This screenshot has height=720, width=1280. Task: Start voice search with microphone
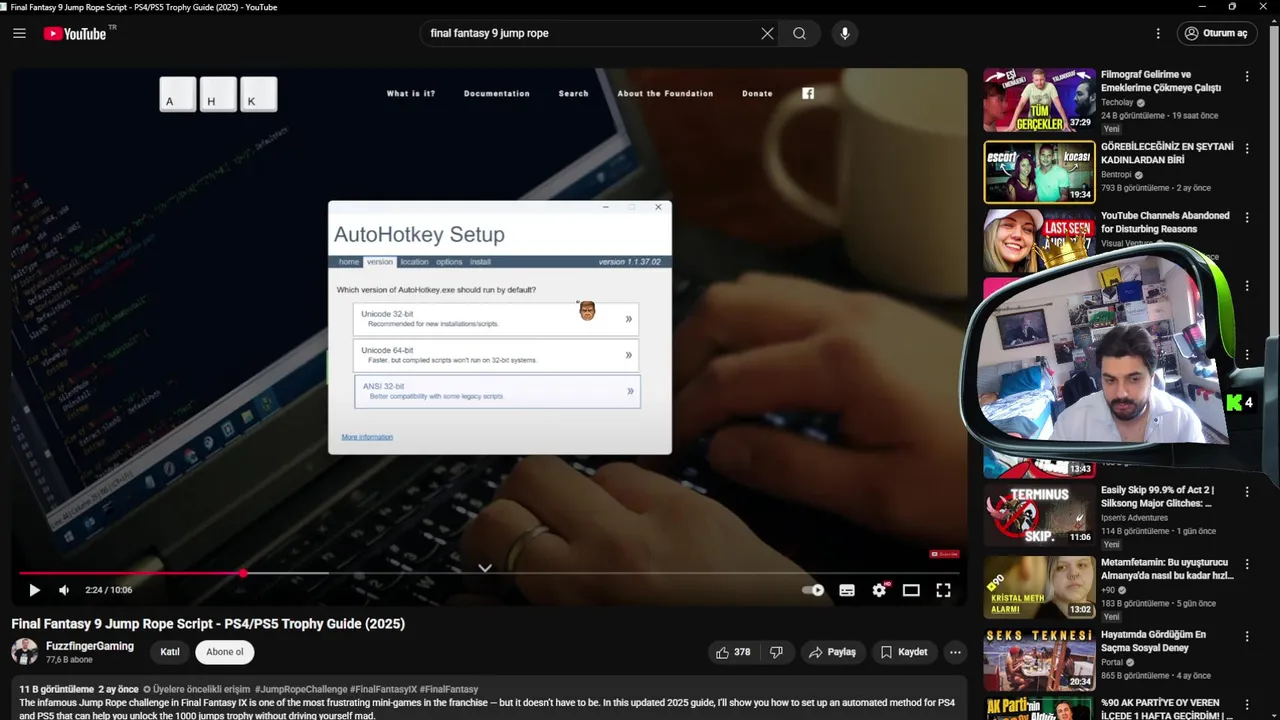pyautogui.click(x=845, y=33)
